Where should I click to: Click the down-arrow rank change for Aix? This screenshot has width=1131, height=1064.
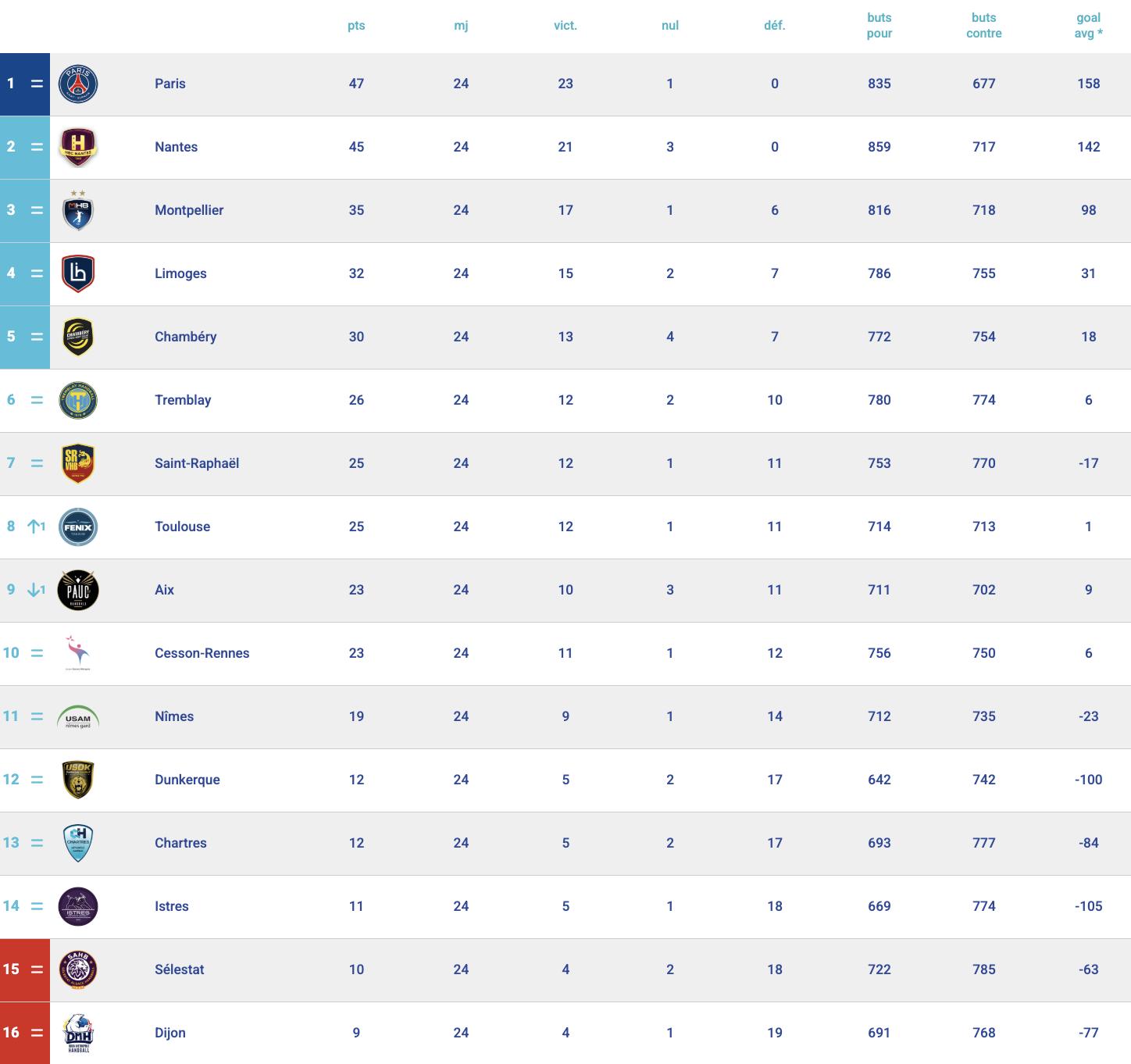coord(36,590)
